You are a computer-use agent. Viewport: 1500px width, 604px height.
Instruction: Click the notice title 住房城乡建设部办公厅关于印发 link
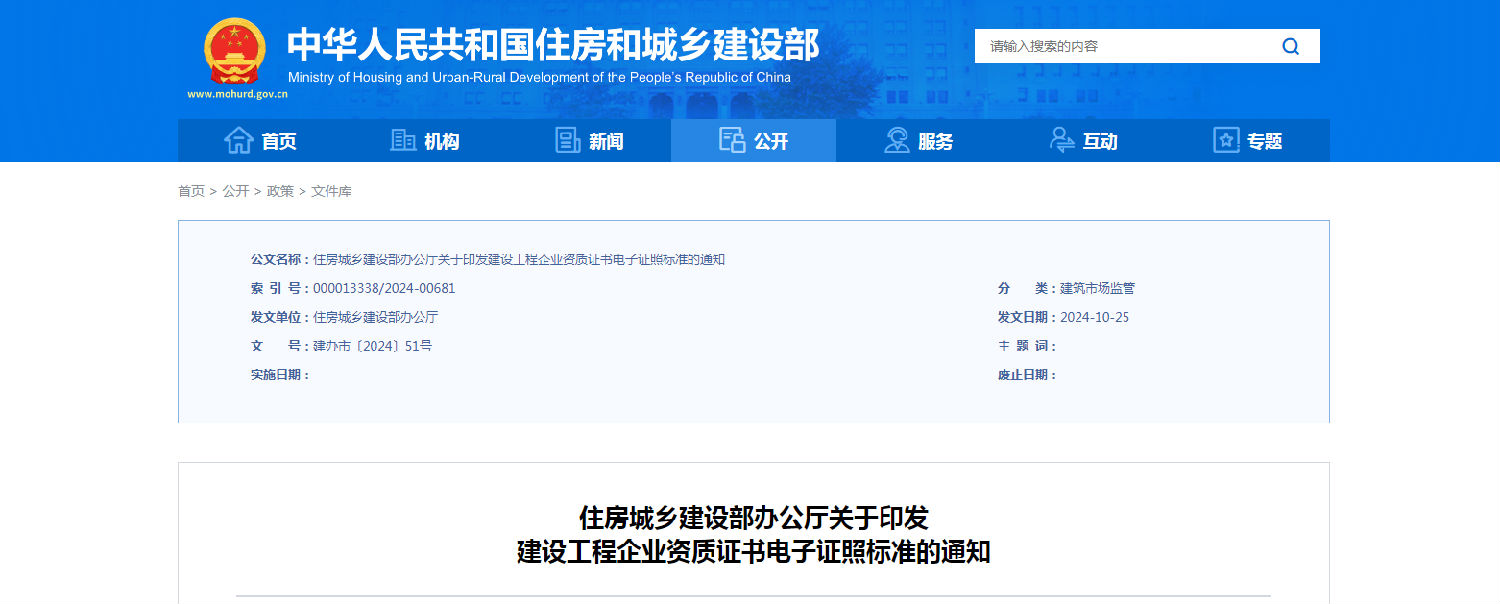point(752,519)
